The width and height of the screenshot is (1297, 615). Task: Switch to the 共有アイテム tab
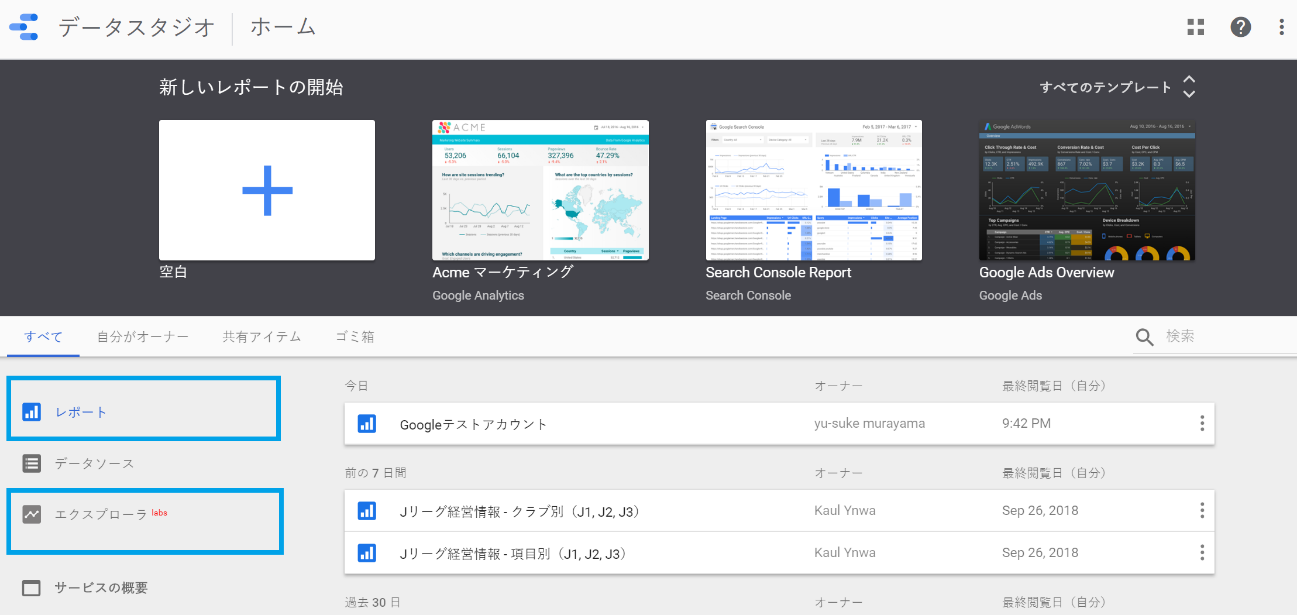tap(262, 337)
